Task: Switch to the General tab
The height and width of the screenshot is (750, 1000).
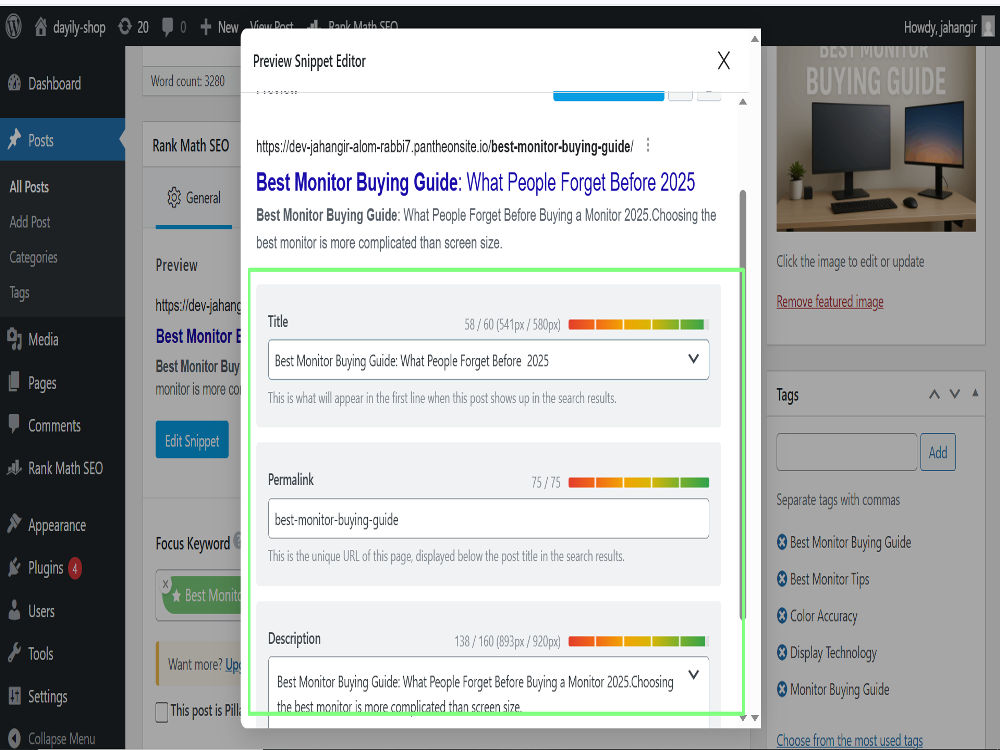Action: click(x=194, y=198)
